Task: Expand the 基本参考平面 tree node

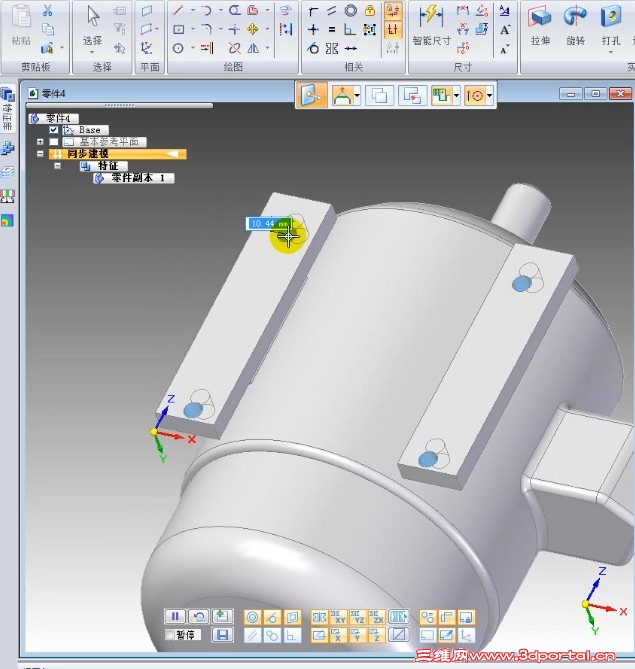Action: (40, 142)
